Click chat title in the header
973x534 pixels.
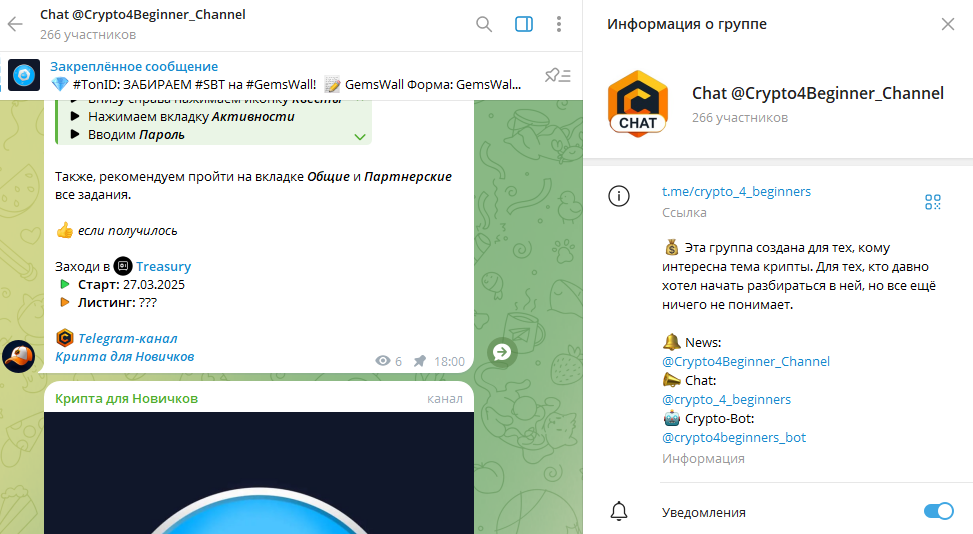point(143,14)
